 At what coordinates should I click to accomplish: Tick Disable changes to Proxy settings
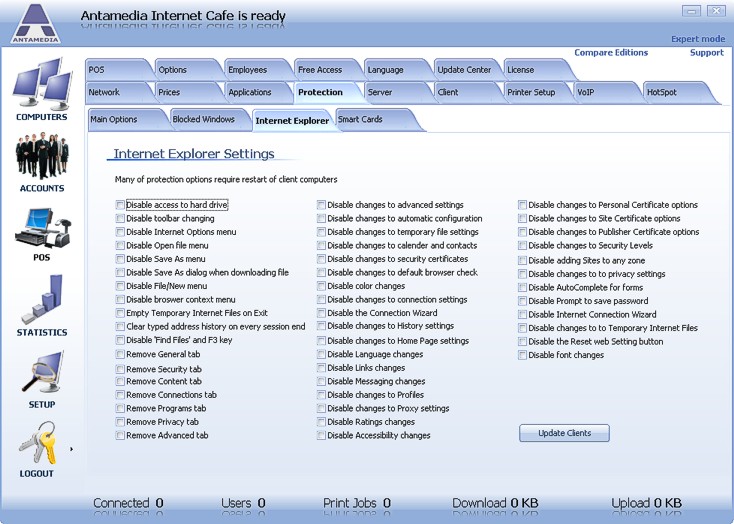pyautogui.click(x=321, y=409)
